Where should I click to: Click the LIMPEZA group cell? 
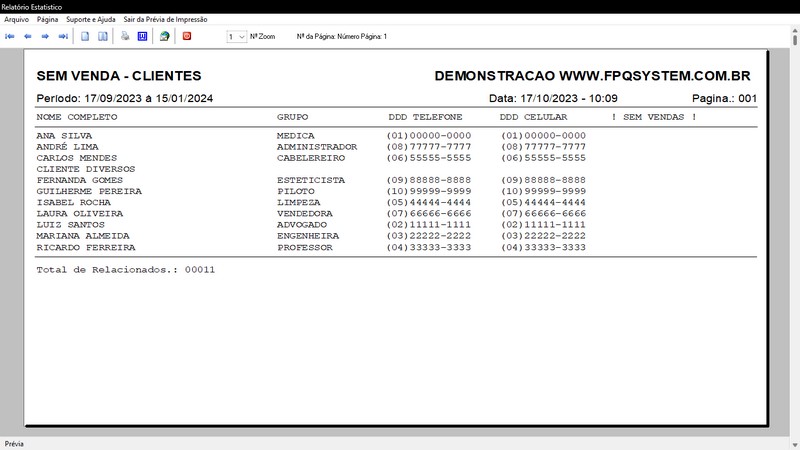click(299, 203)
